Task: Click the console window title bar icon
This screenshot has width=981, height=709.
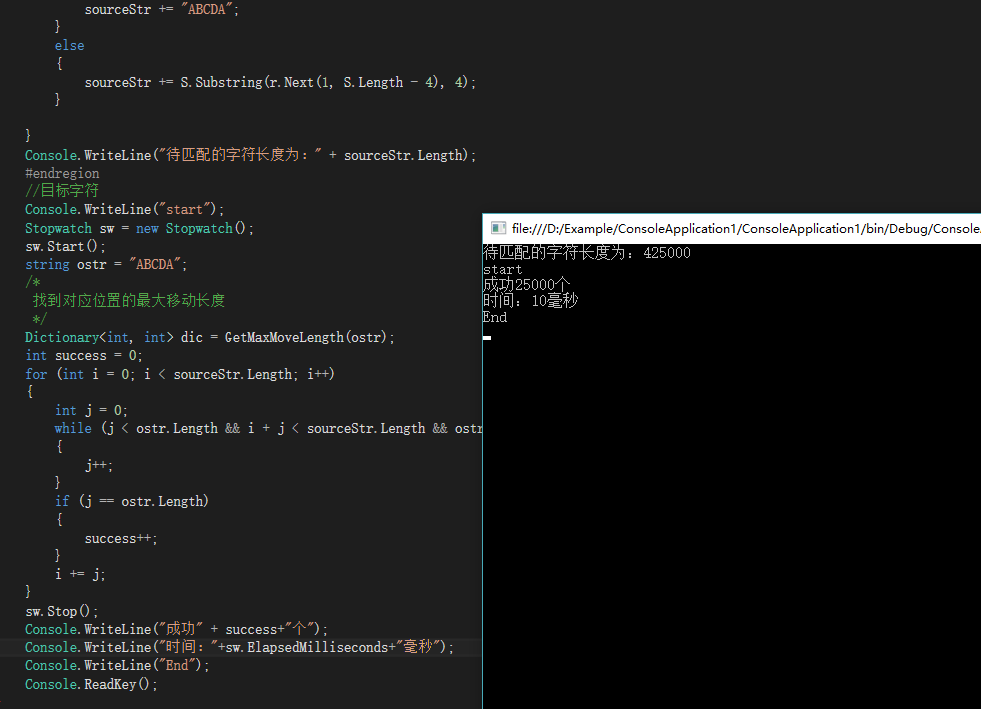Action: (498, 228)
